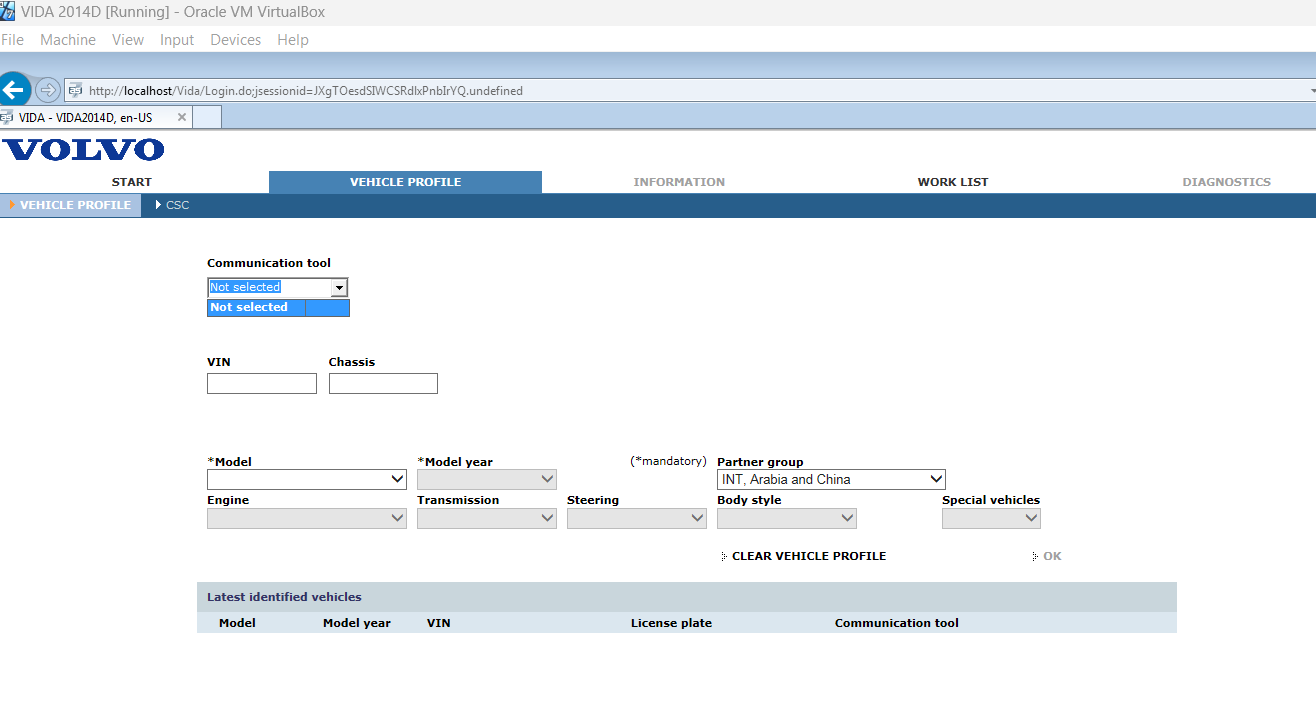Screen dimensions: 1316x727
Task: Open the Machine menu
Action: click(68, 40)
